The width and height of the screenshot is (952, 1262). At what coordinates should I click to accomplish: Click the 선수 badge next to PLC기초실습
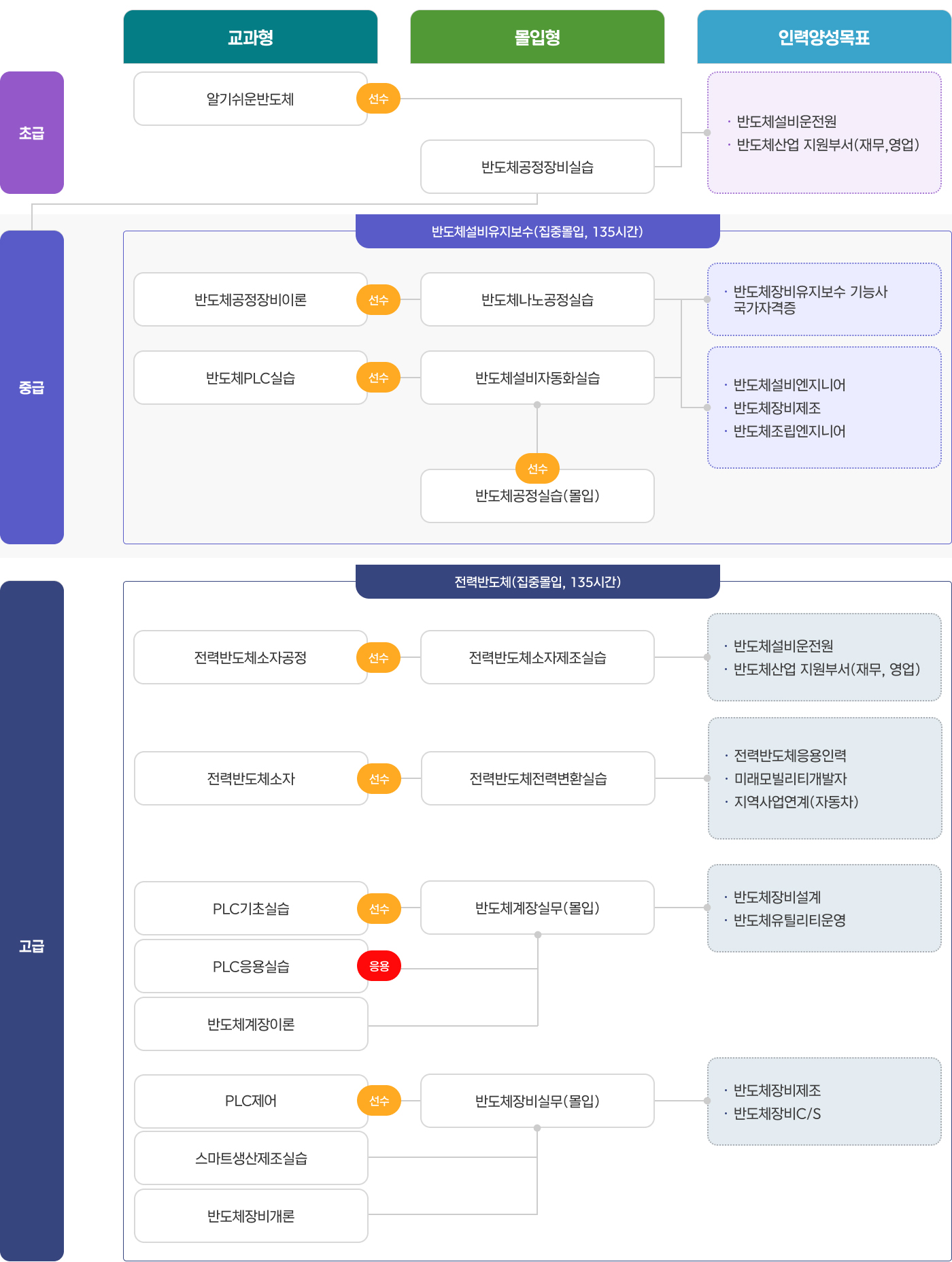click(x=379, y=908)
